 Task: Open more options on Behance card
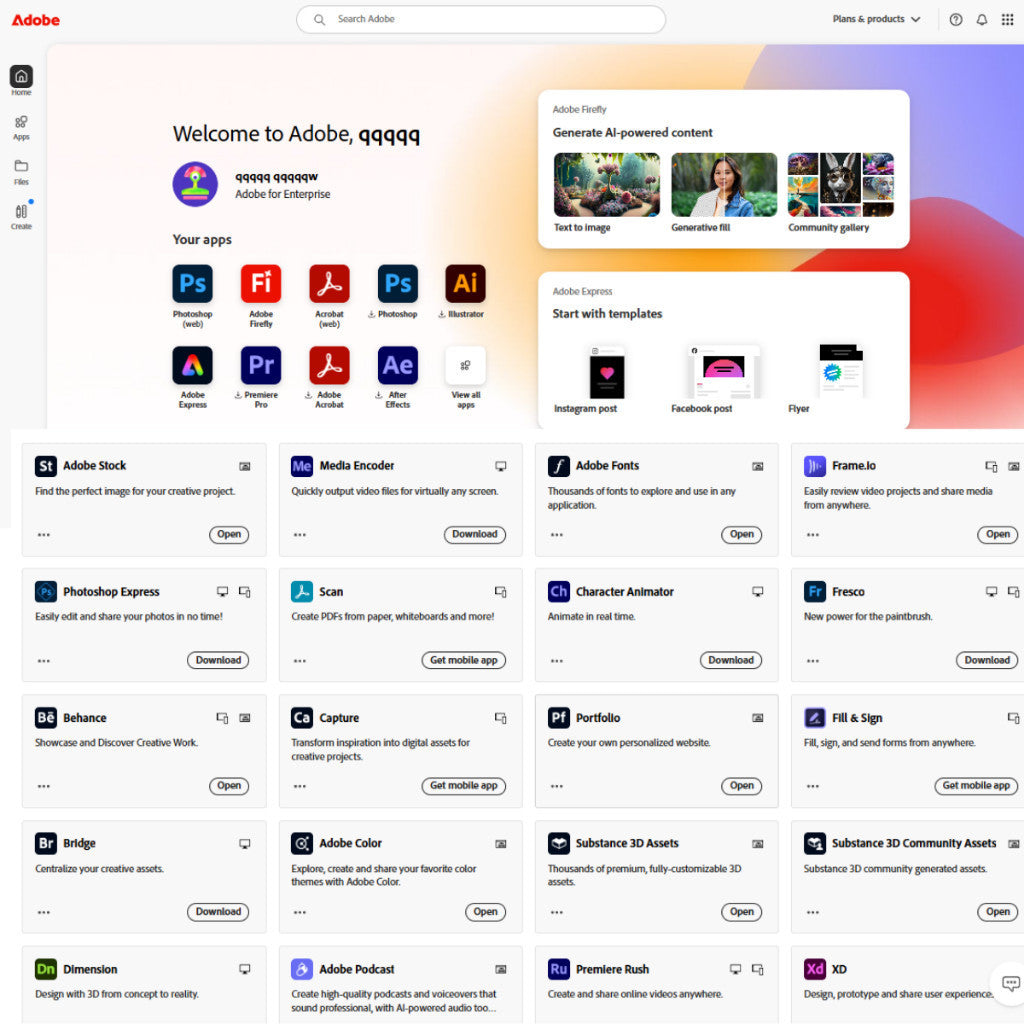point(44,786)
